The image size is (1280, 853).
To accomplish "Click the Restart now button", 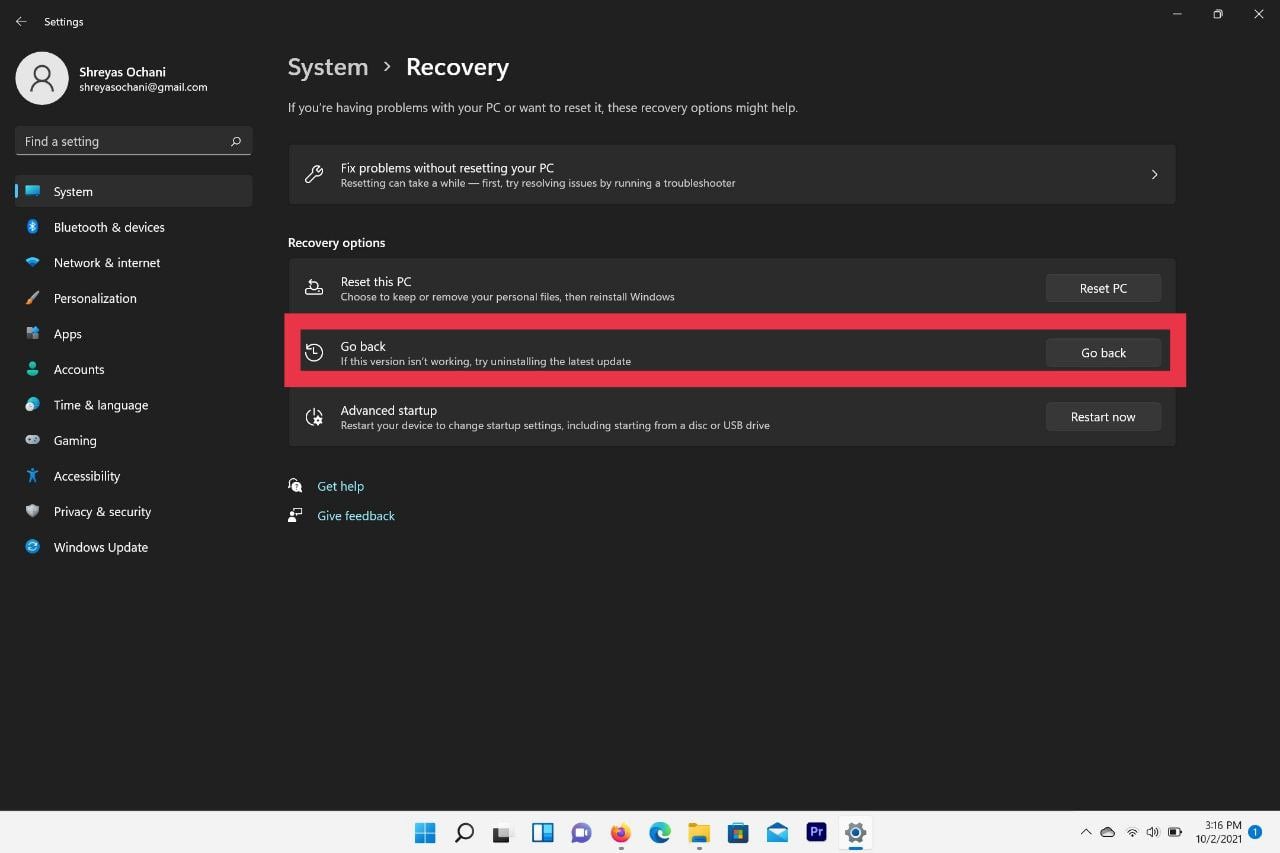I will (x=1103, y=417).
